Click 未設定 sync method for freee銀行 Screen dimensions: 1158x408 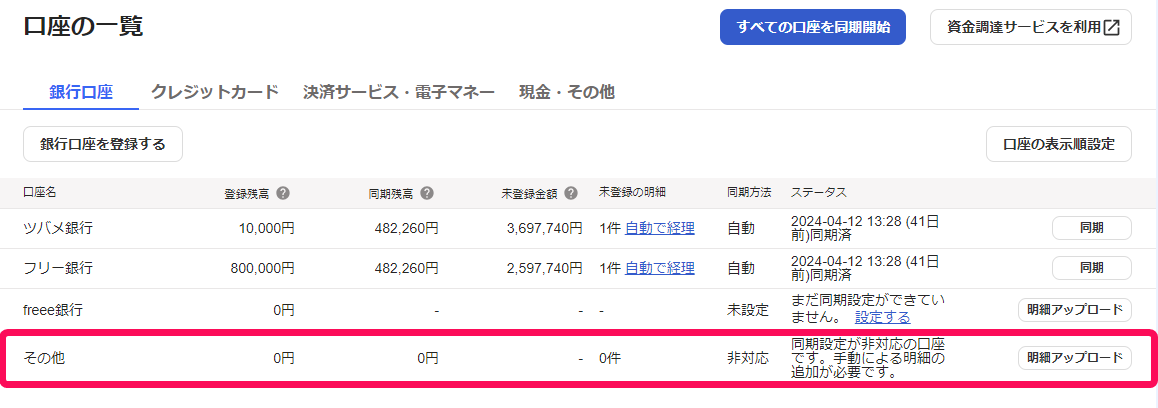click(x=747, y=310)
